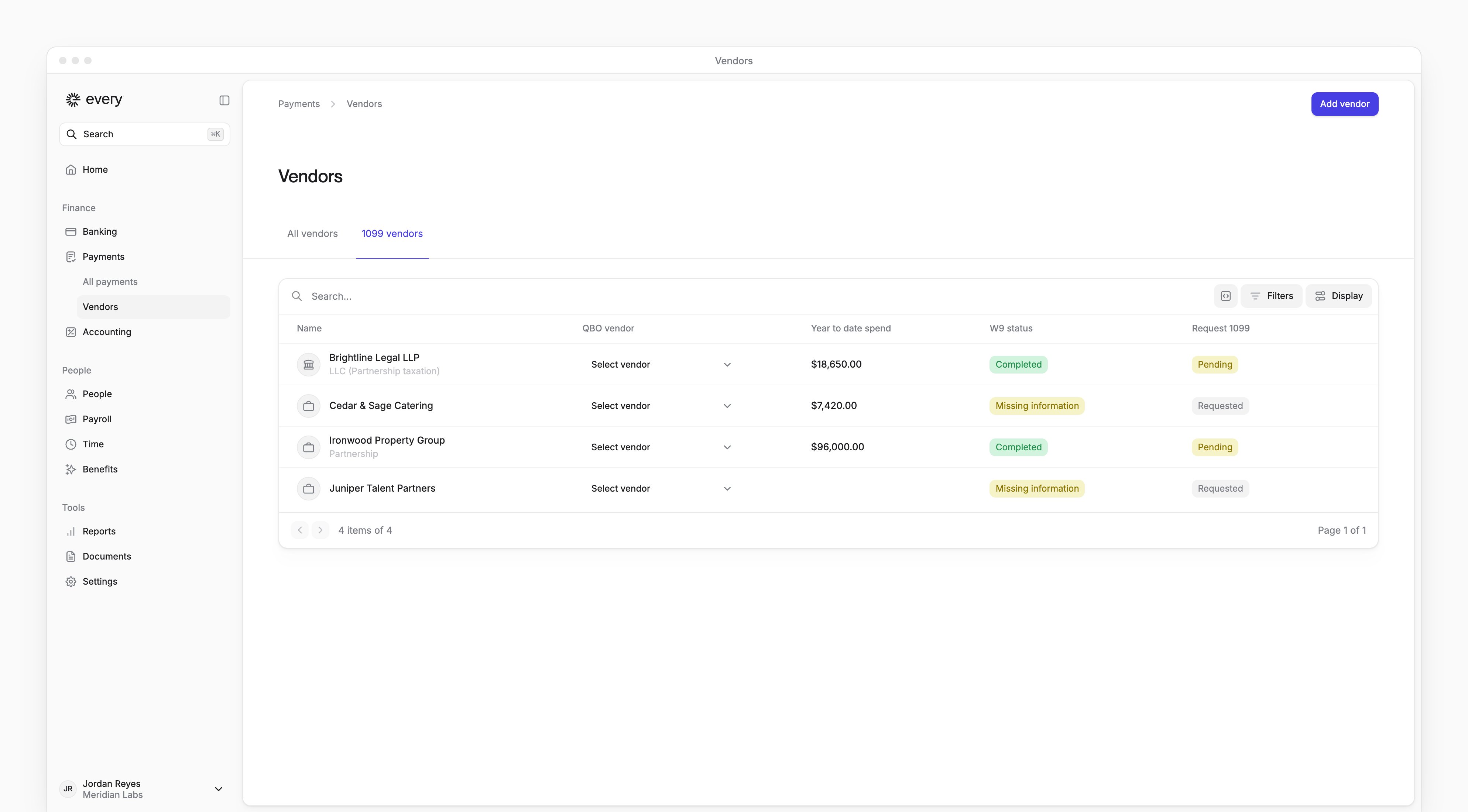Click the previous page arrow

click(x=300, y=530)
